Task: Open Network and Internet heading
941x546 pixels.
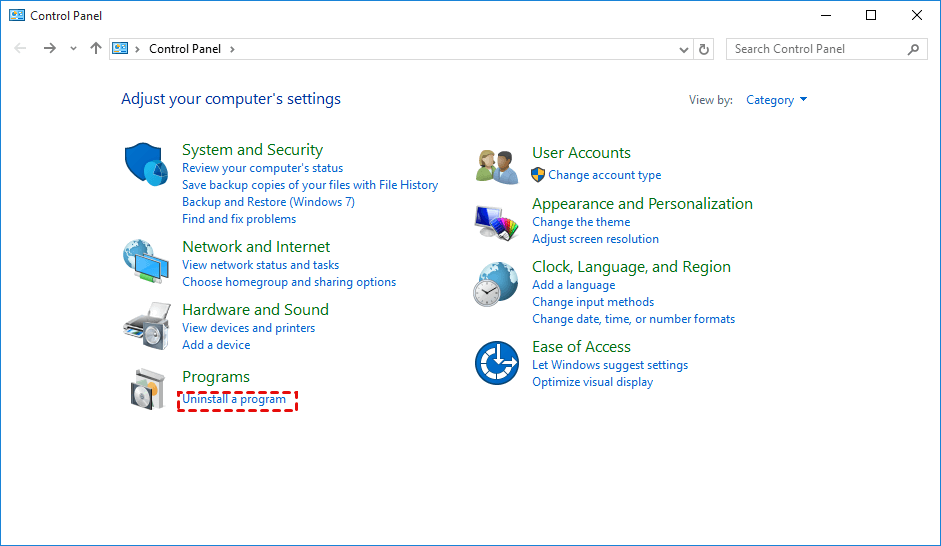Action: click(x=256, y=247)
